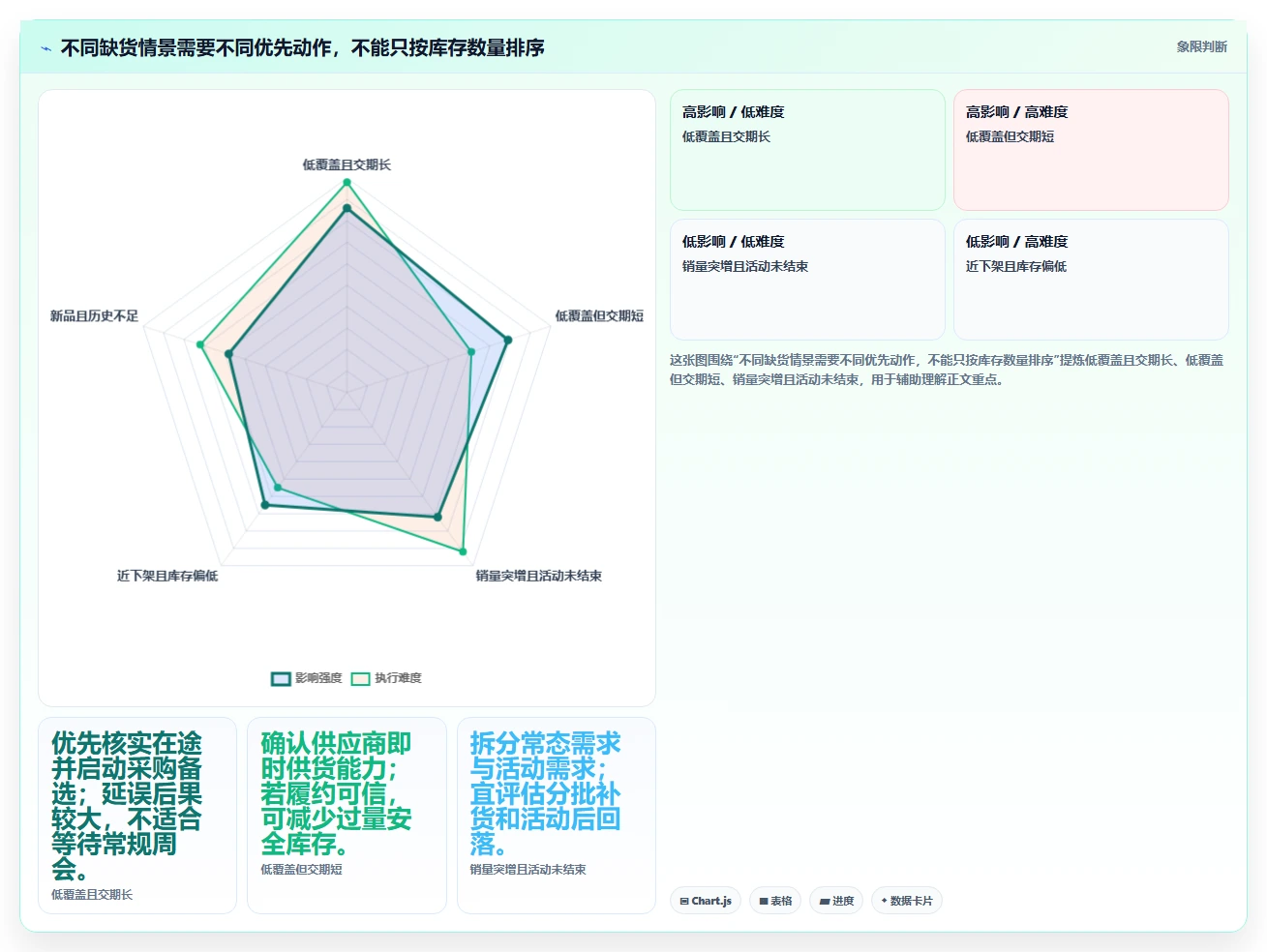Open the 高影响 / 高难度 quadrant card

point(1091,150)
